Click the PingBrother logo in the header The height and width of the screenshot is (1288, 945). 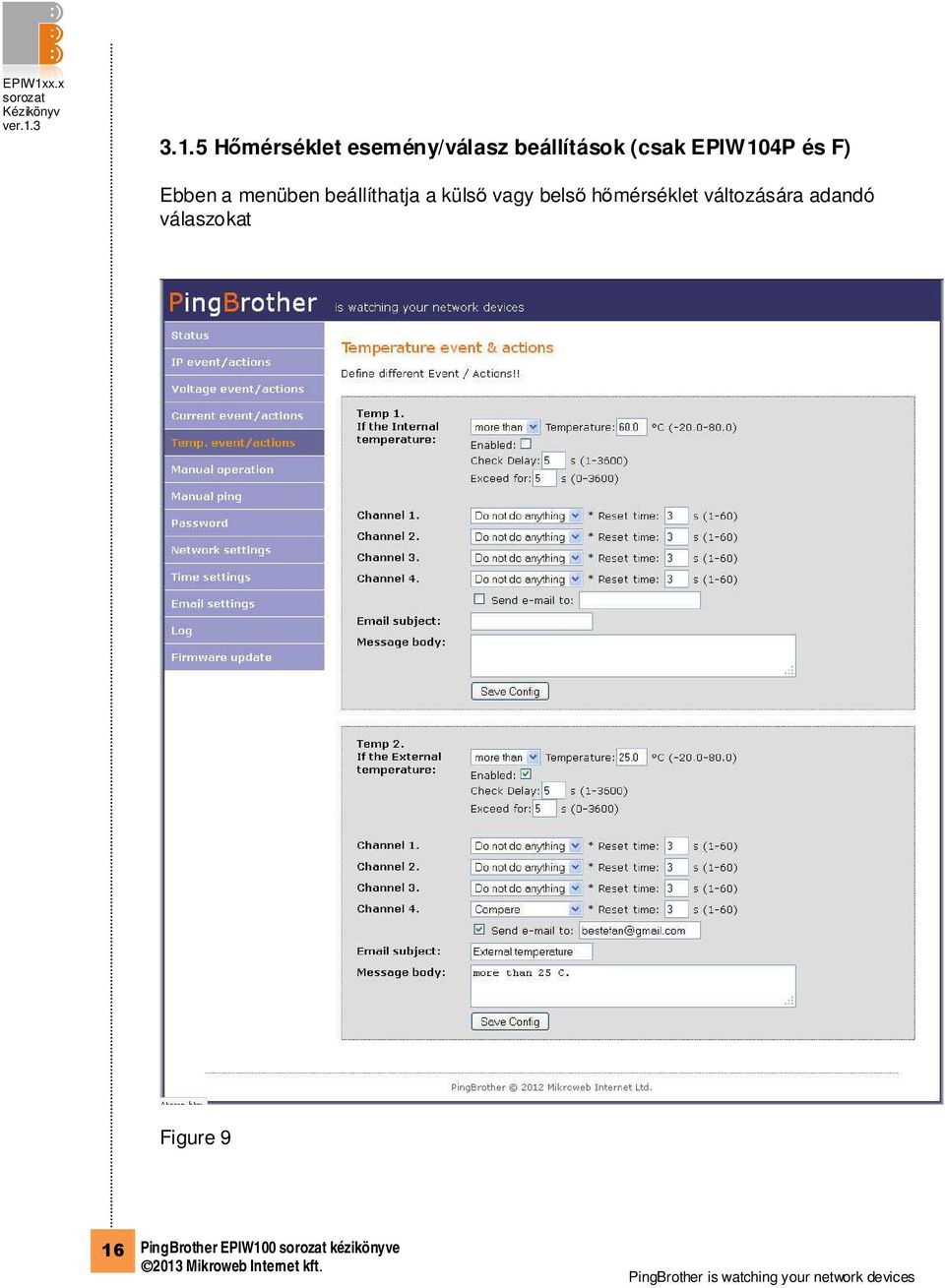pyautogui.click(x=242, y=303)
